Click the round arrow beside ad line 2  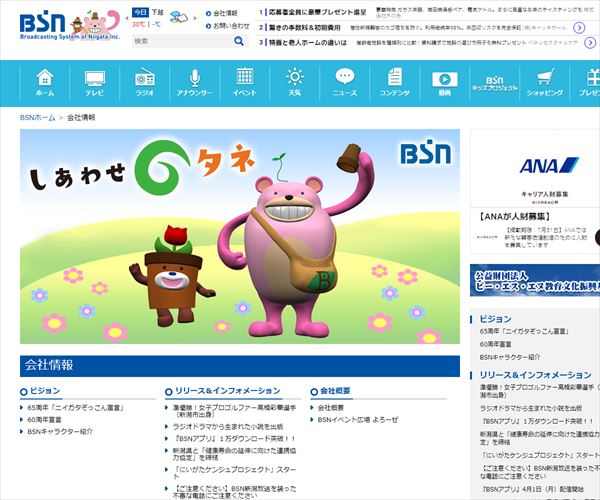click(x=579, y=28)
